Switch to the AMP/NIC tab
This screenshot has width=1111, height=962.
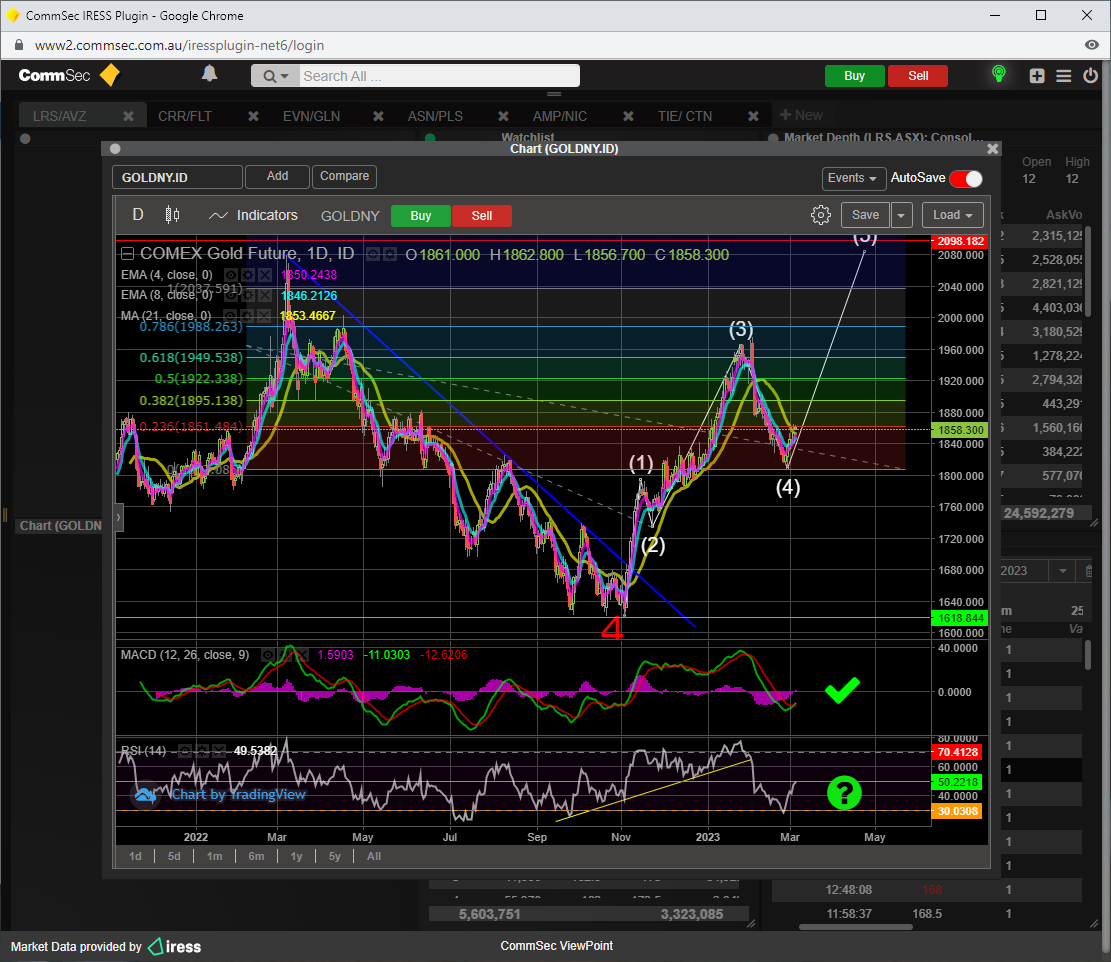click(x=560, y=116)
